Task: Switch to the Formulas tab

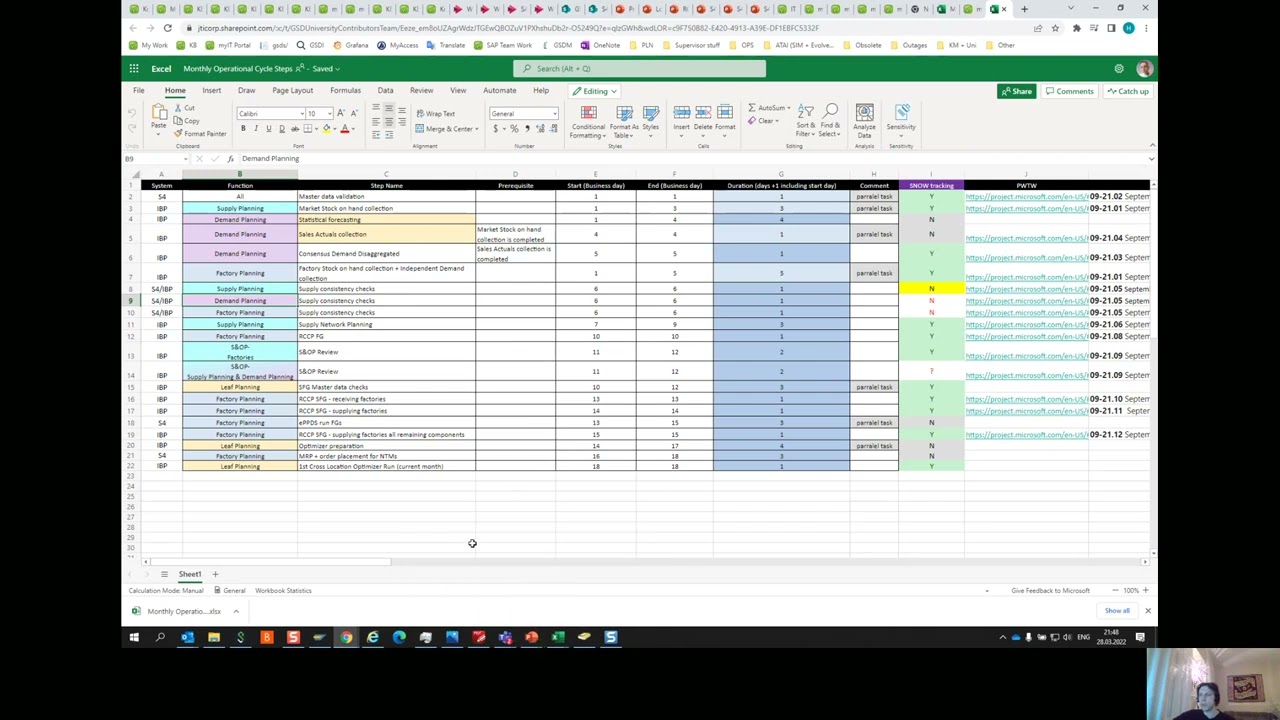Action: (345, 91)
